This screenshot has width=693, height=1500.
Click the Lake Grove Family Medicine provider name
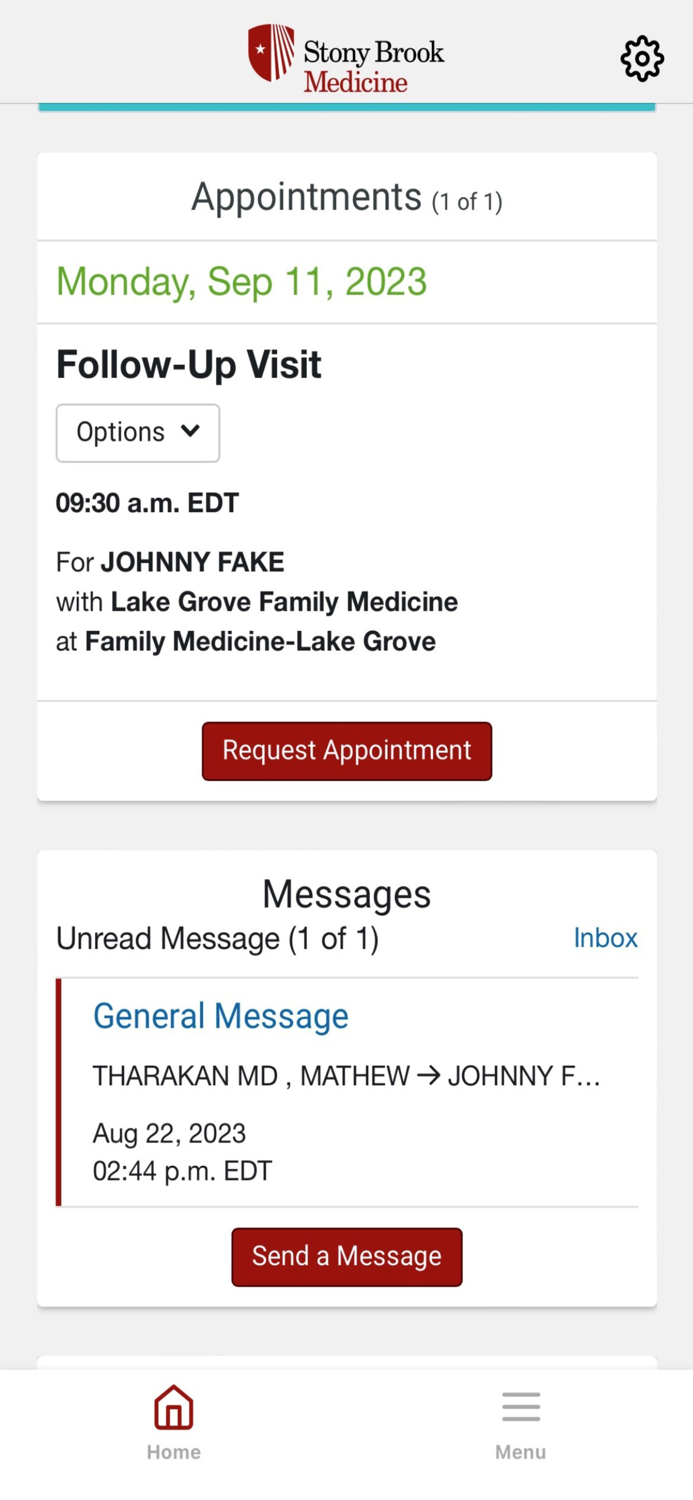coord(284,602)
